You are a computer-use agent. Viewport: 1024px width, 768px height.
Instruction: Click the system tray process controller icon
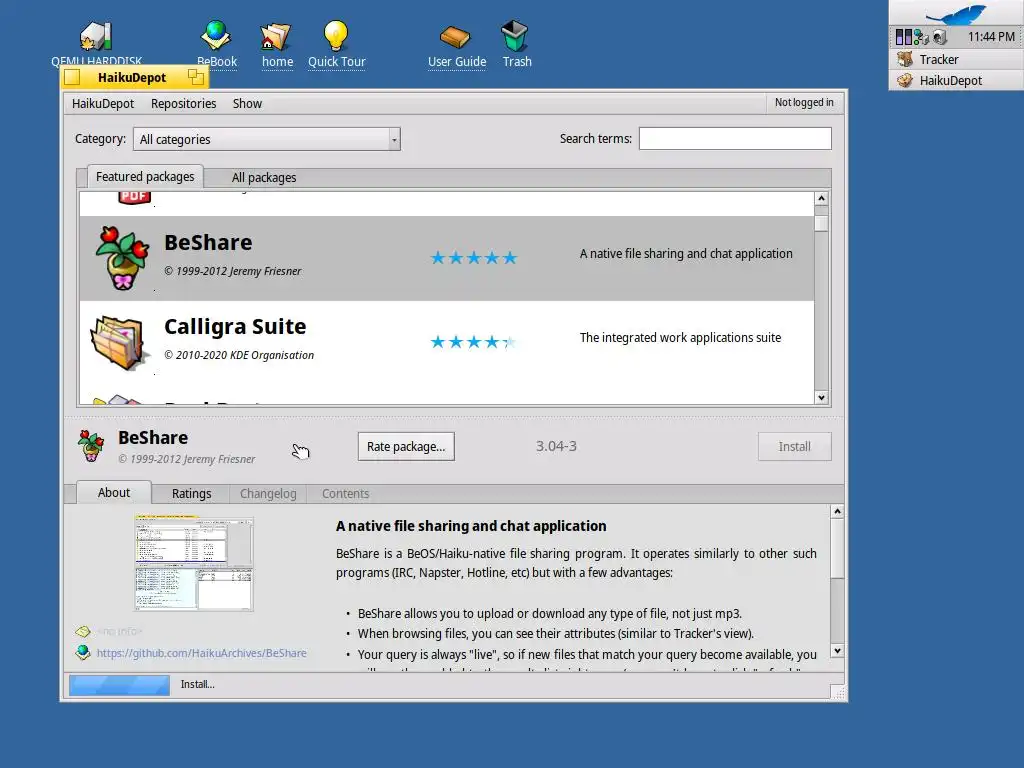point(904,37)
